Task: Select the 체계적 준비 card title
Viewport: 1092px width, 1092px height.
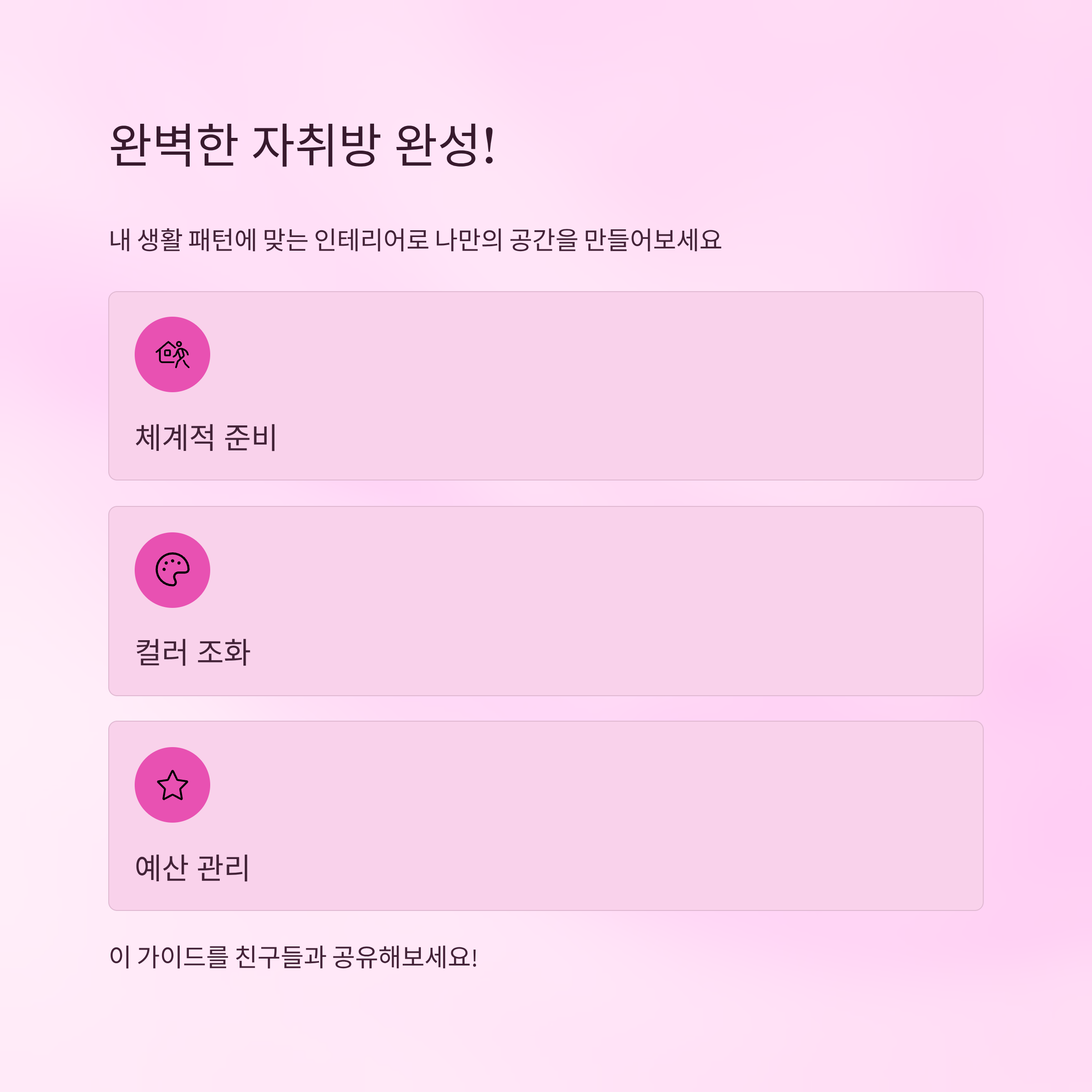Action: click(x=206, y=437)
